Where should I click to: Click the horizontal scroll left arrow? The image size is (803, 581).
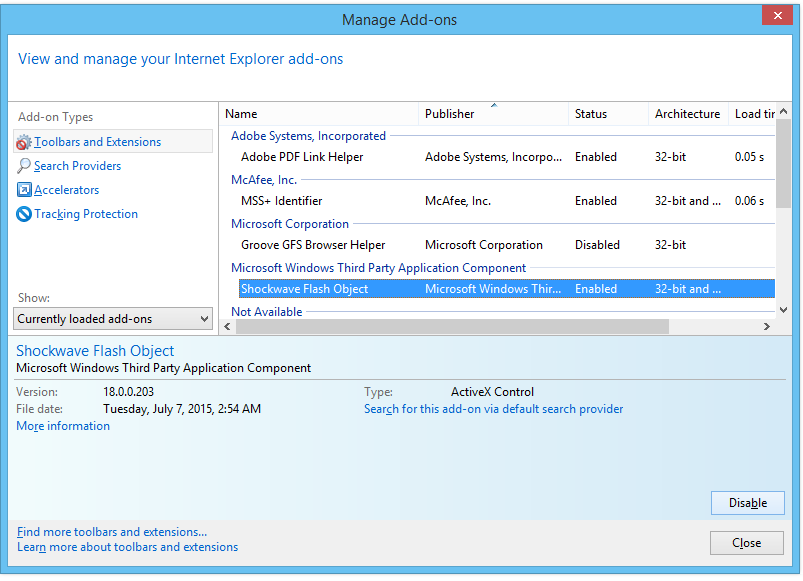(227, 327)
